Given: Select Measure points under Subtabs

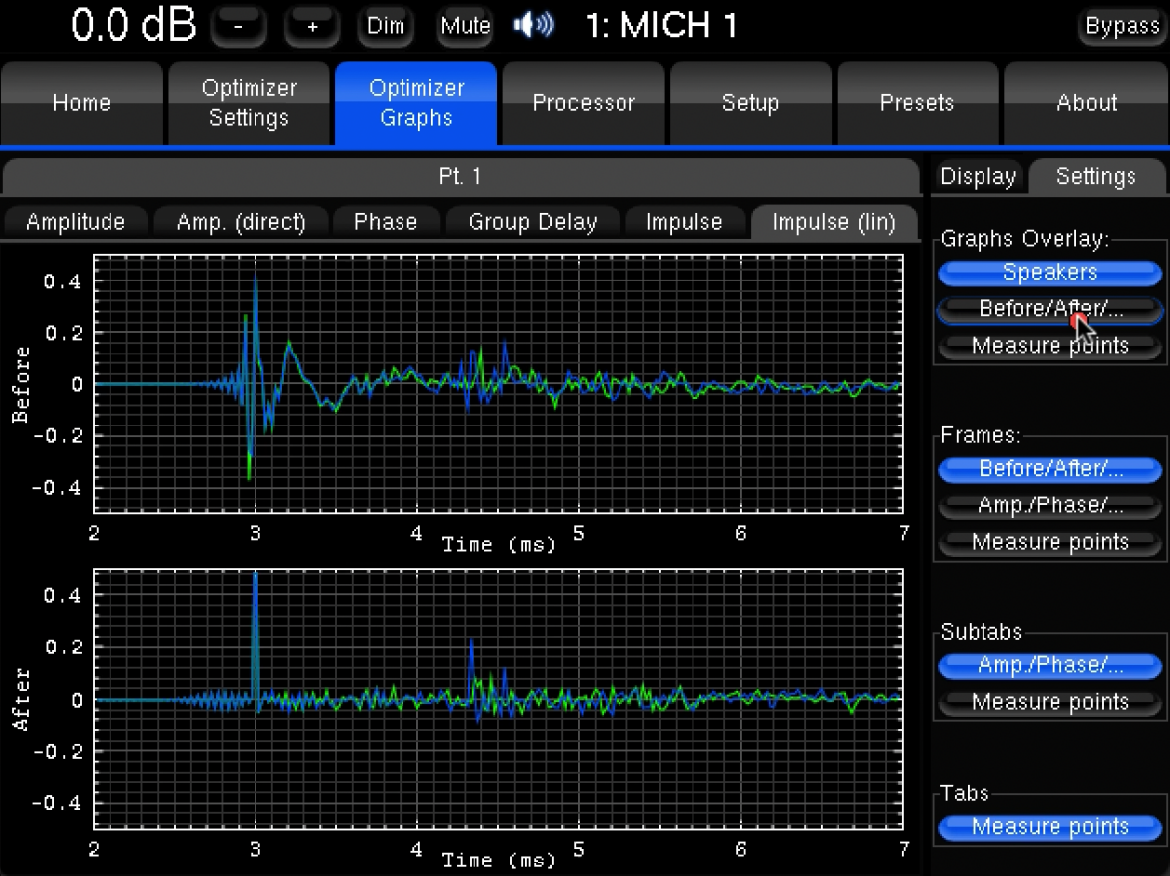Looking at the screenshot, I should point(1050,703).
